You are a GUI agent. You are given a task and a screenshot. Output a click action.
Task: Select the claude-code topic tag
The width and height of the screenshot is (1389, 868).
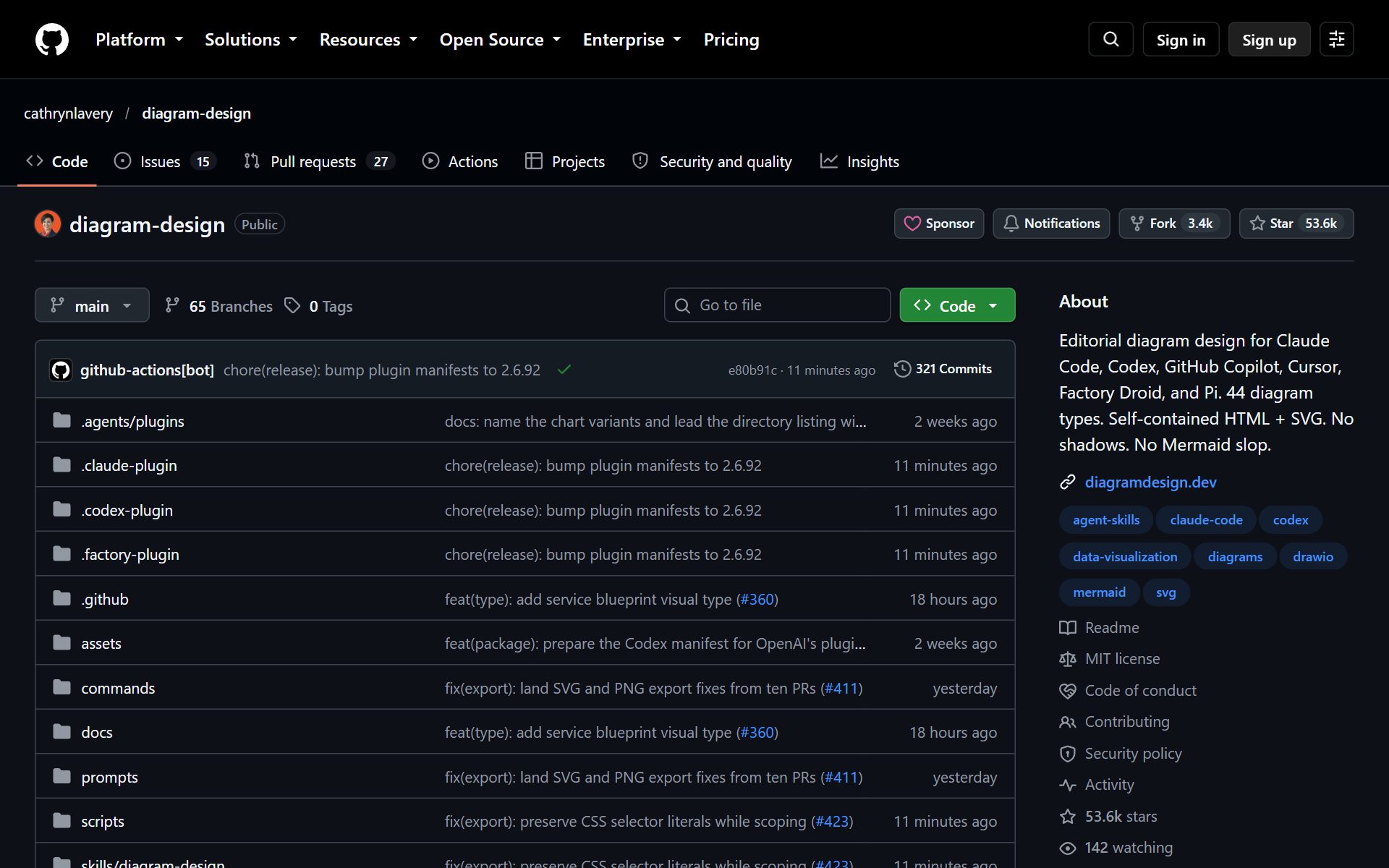(1206, 519)
